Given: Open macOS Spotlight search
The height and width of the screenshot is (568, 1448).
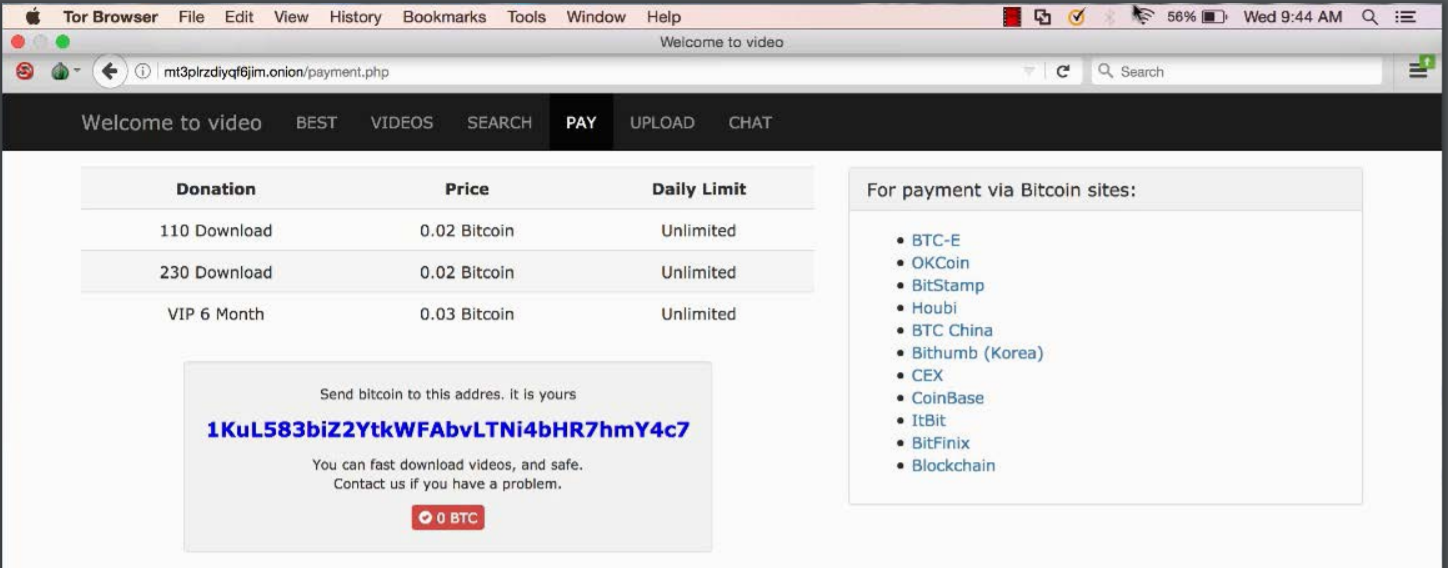Looking at the screenshot, I should point(1369,17).
